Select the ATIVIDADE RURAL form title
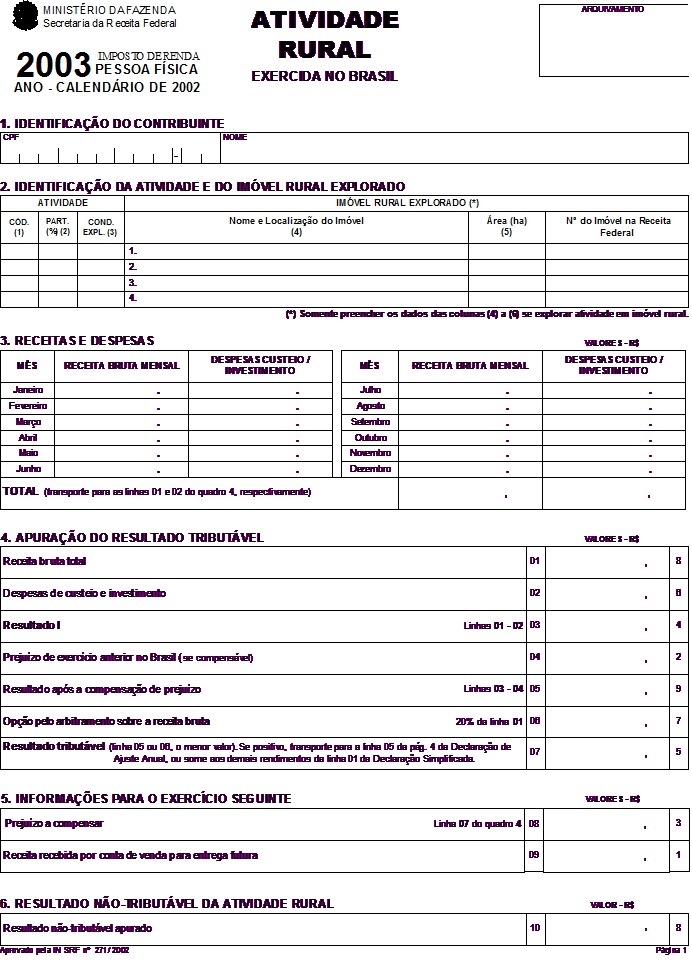 [x=325, y=35]
